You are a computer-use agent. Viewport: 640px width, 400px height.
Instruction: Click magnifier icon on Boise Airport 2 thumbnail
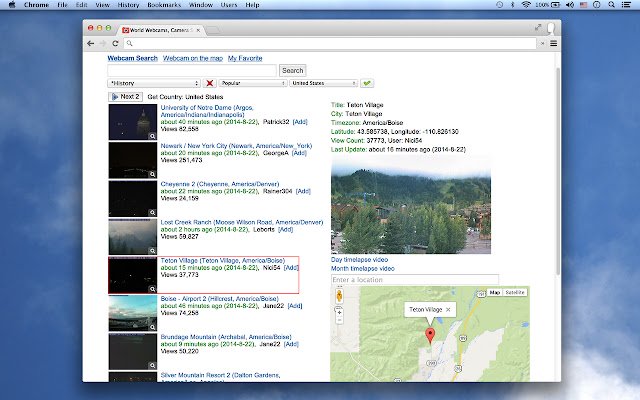[152, 327]
